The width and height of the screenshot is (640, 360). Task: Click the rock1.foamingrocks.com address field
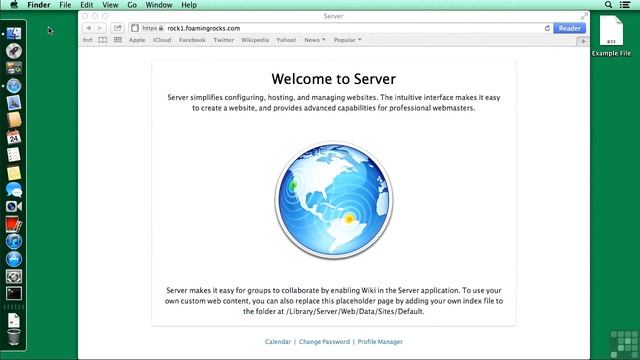341,28
